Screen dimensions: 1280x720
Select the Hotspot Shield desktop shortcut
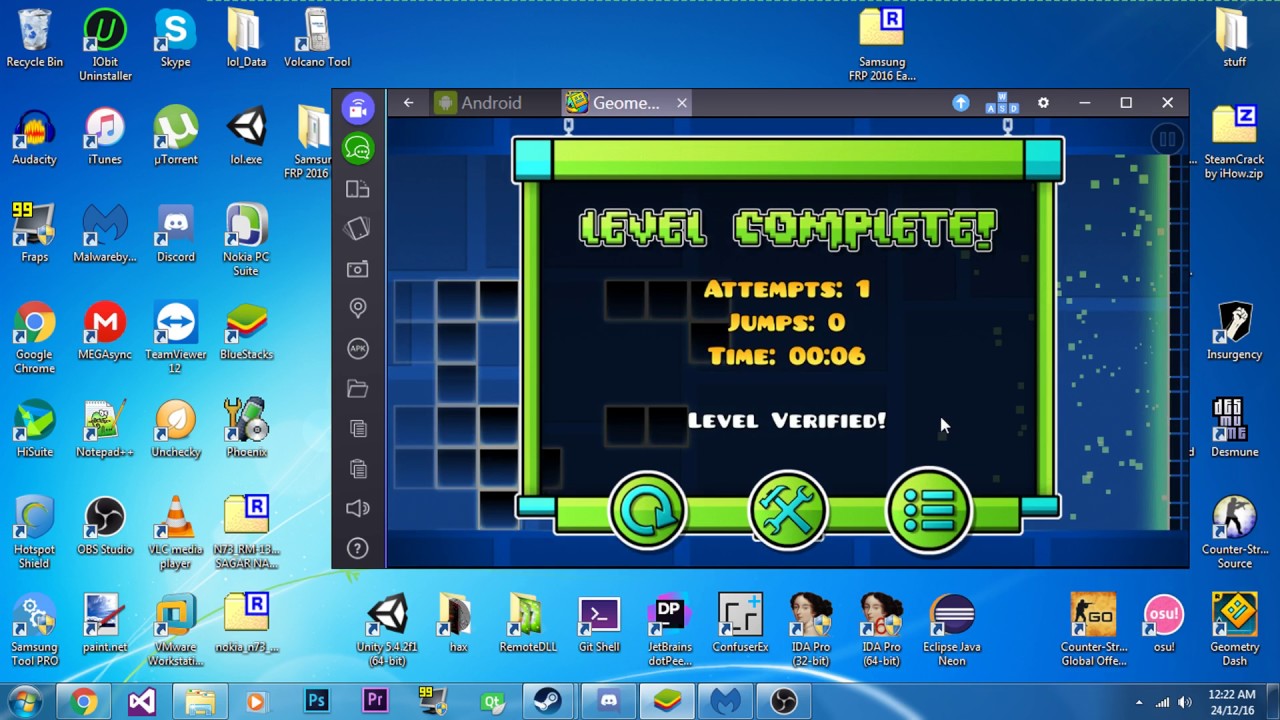[35, 532]
